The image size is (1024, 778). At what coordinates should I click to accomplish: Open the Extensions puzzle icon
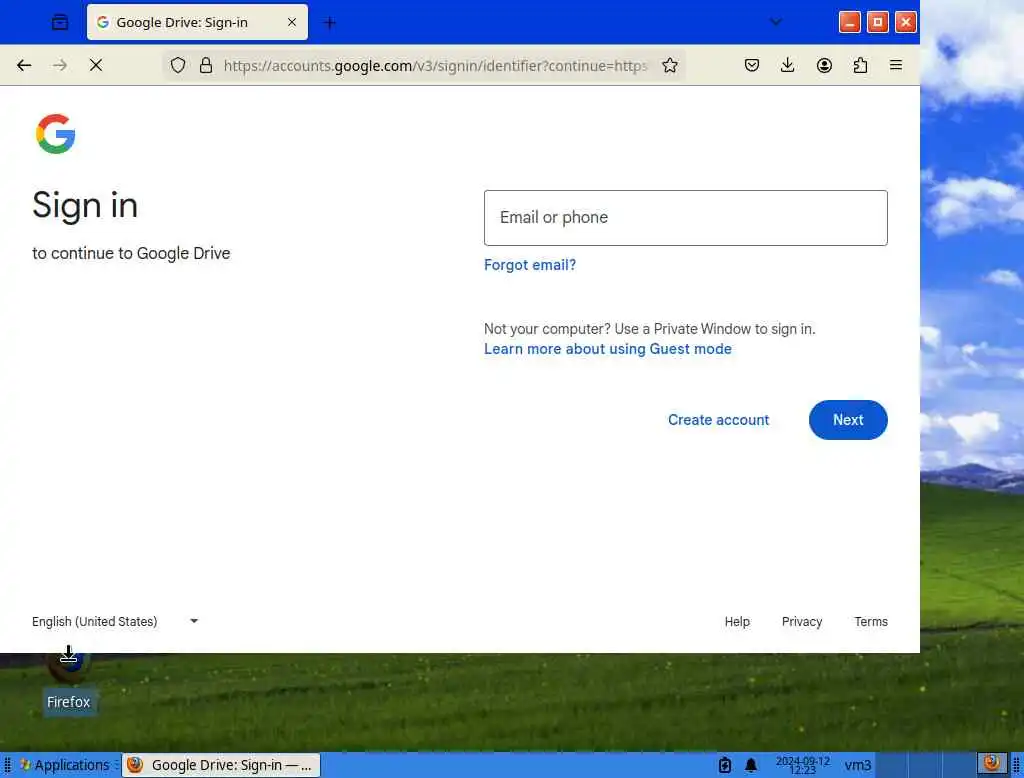(860, 65)
